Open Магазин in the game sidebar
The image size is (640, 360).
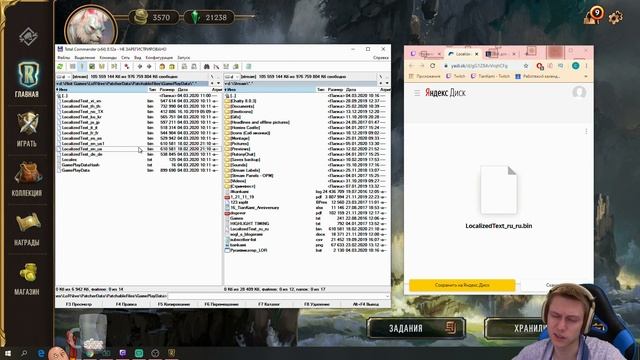(x=27, y=279)
